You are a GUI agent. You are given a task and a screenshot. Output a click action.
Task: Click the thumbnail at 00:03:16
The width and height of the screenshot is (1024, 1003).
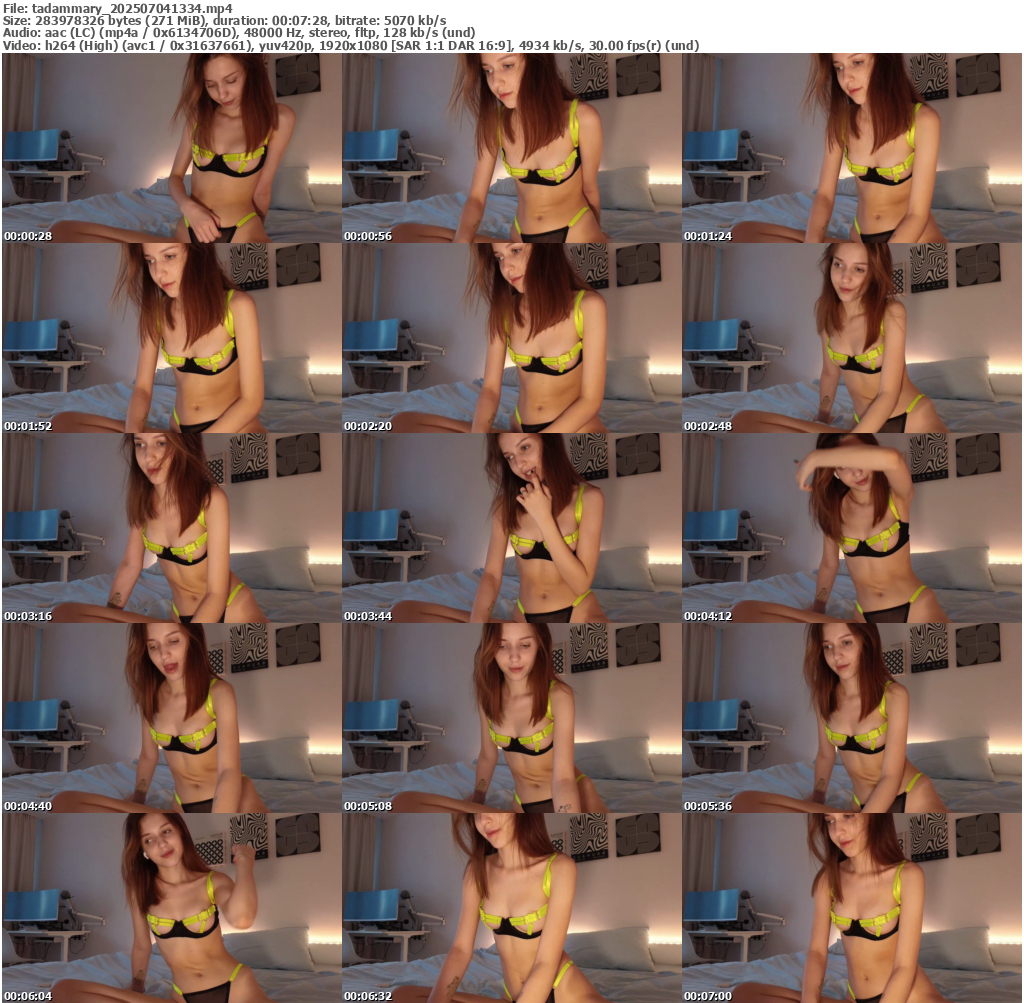pyautogui.click(x=171, y=528)
